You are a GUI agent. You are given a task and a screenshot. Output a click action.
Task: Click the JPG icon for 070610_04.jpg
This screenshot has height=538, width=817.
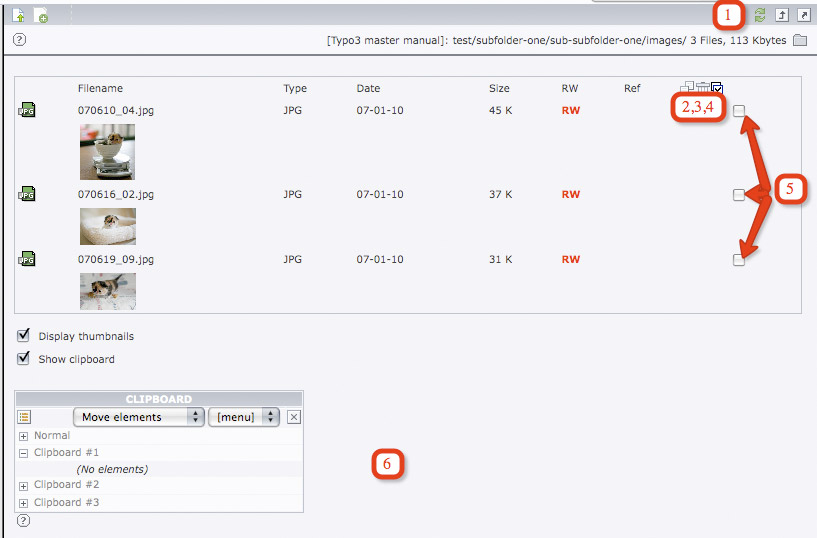click(26, 111)
